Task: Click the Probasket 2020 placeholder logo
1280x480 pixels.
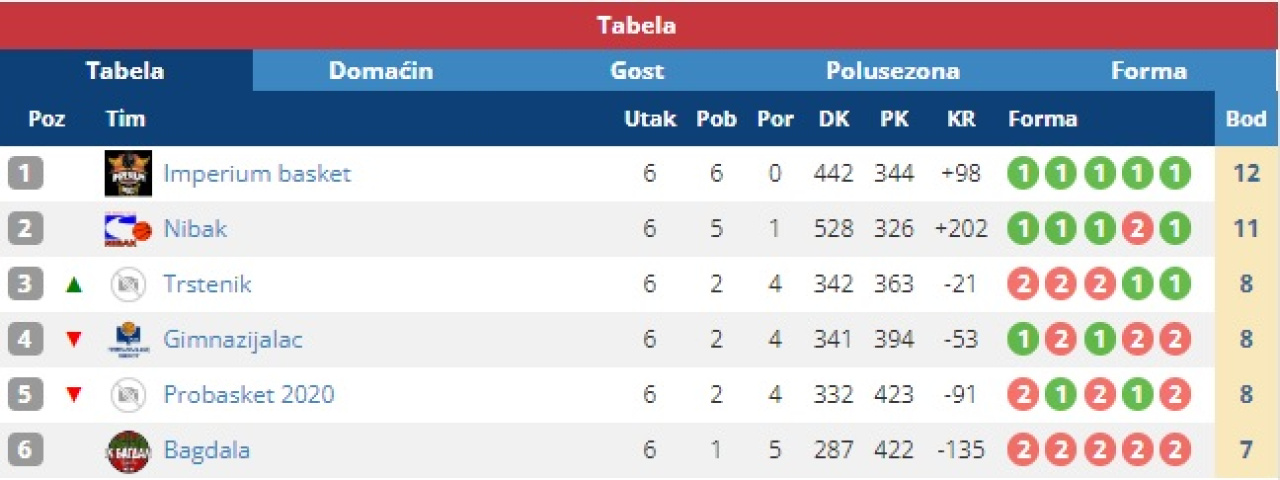Action: 128,395
